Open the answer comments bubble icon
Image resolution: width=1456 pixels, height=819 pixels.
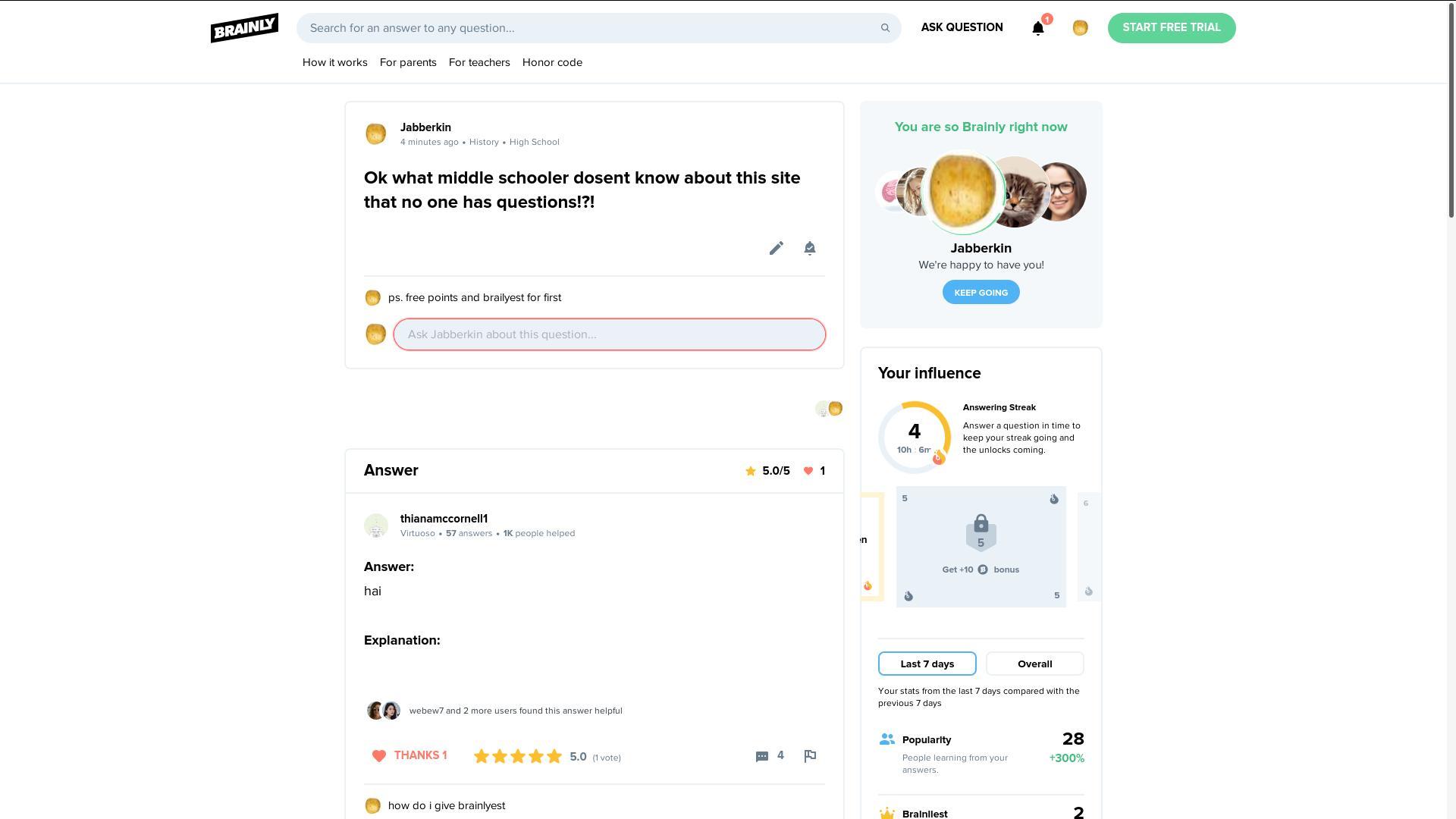click(762, 756)
